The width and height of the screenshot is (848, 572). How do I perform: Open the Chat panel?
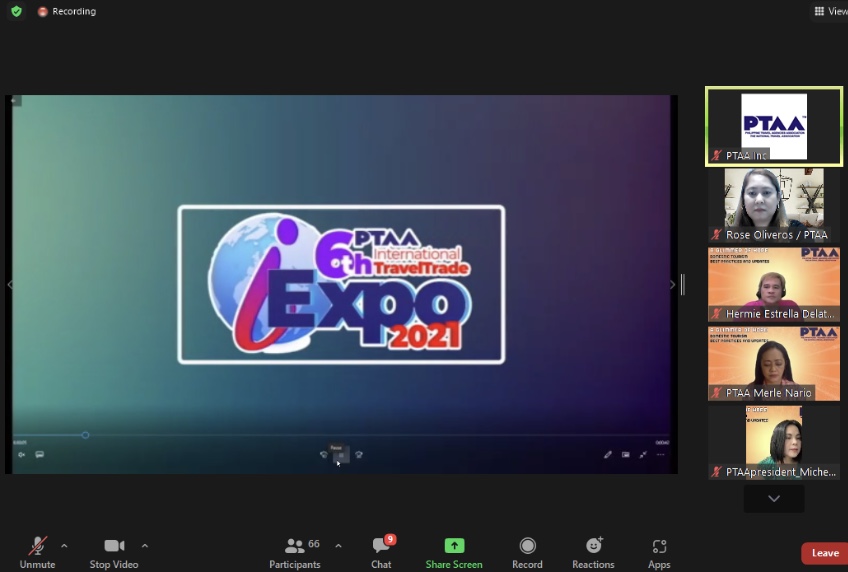point(381,552)
